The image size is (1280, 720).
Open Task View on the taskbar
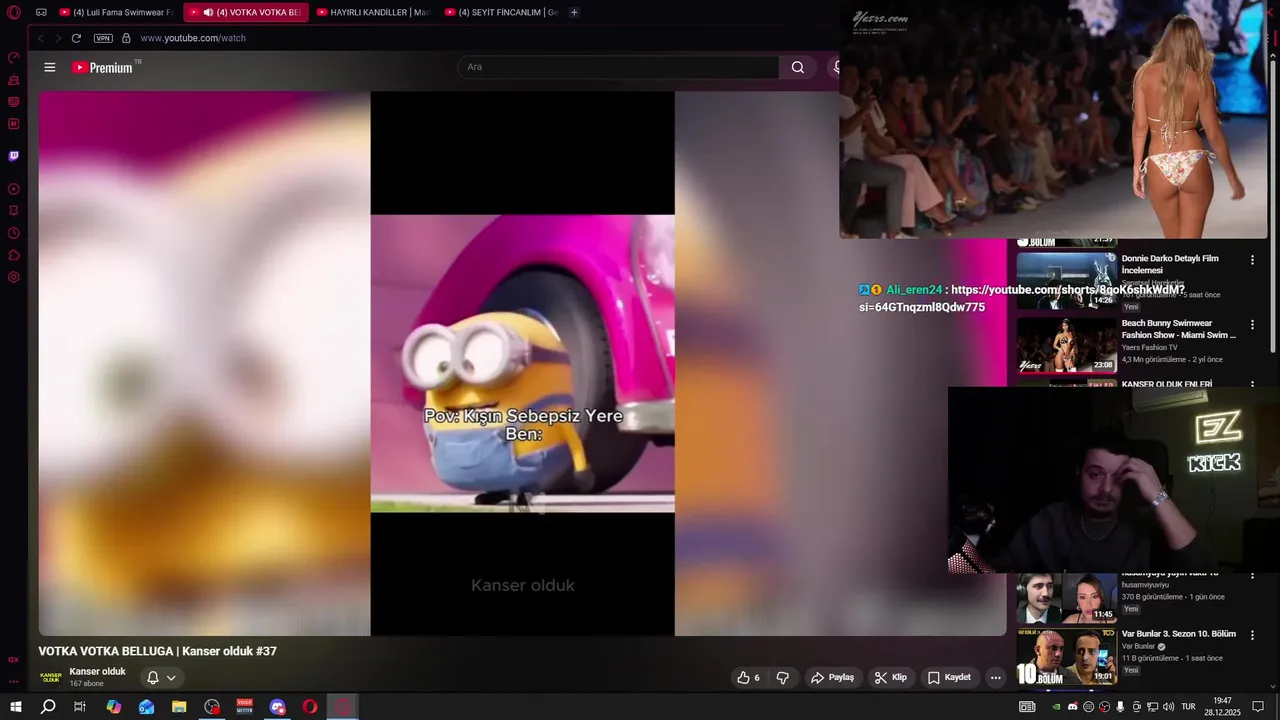click(80, 707)
